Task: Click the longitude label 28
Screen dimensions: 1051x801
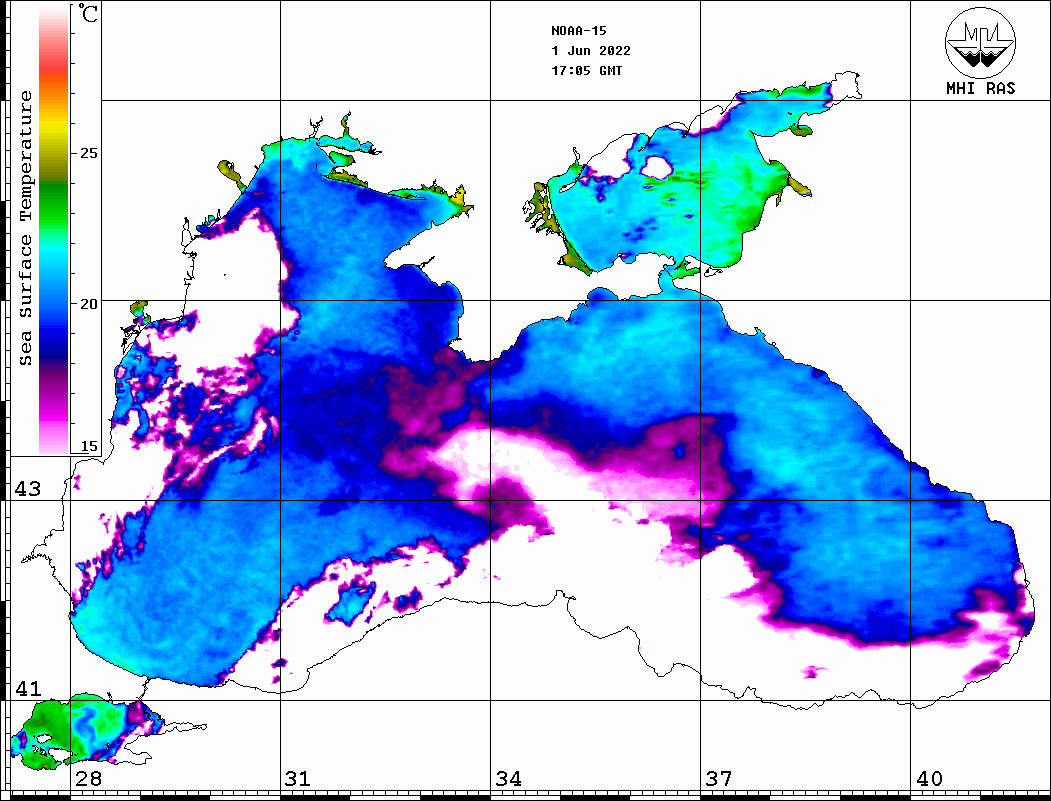Action: pyautogui.click(x=88, y=779)
